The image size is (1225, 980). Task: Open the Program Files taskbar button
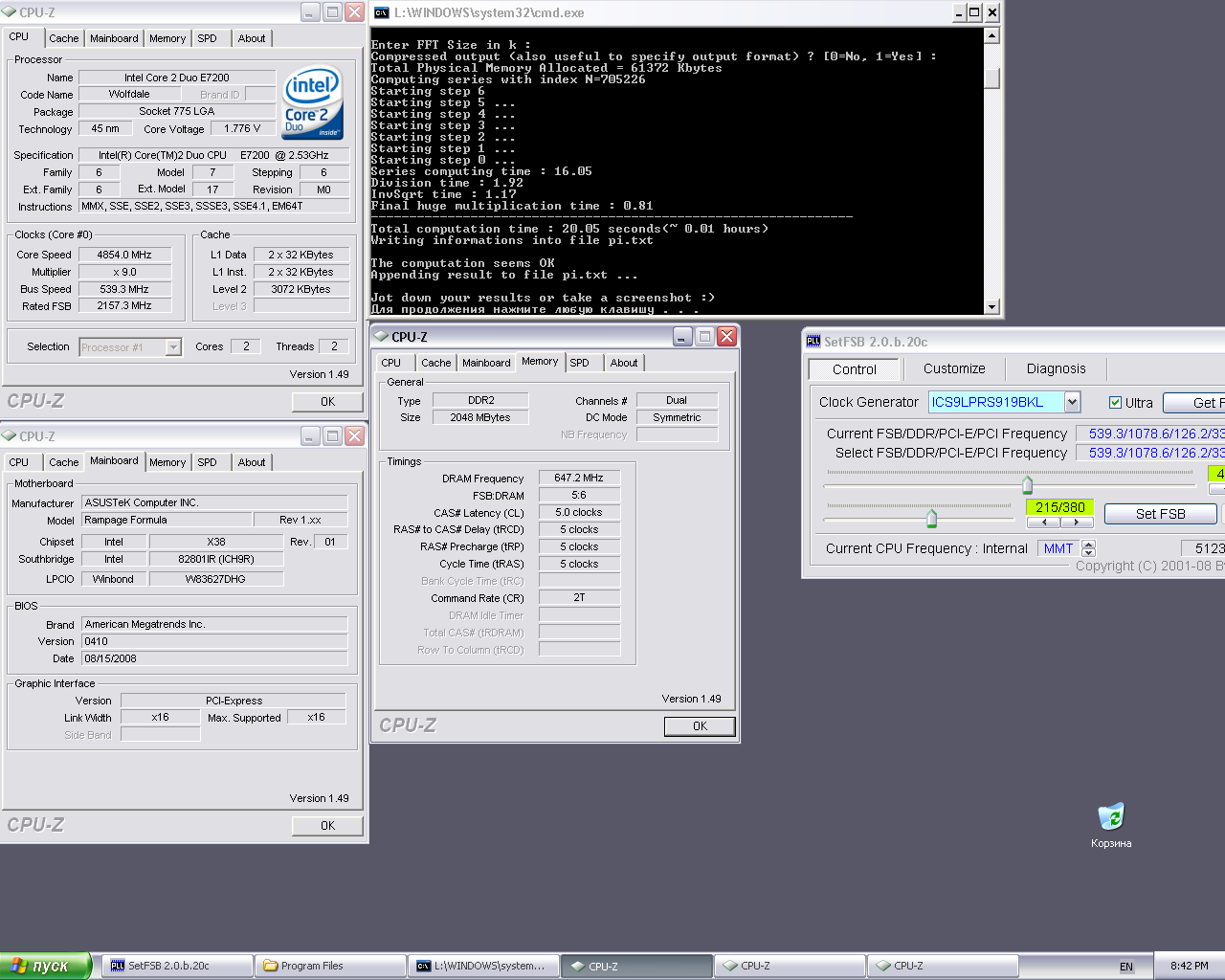tap(330, 966)
